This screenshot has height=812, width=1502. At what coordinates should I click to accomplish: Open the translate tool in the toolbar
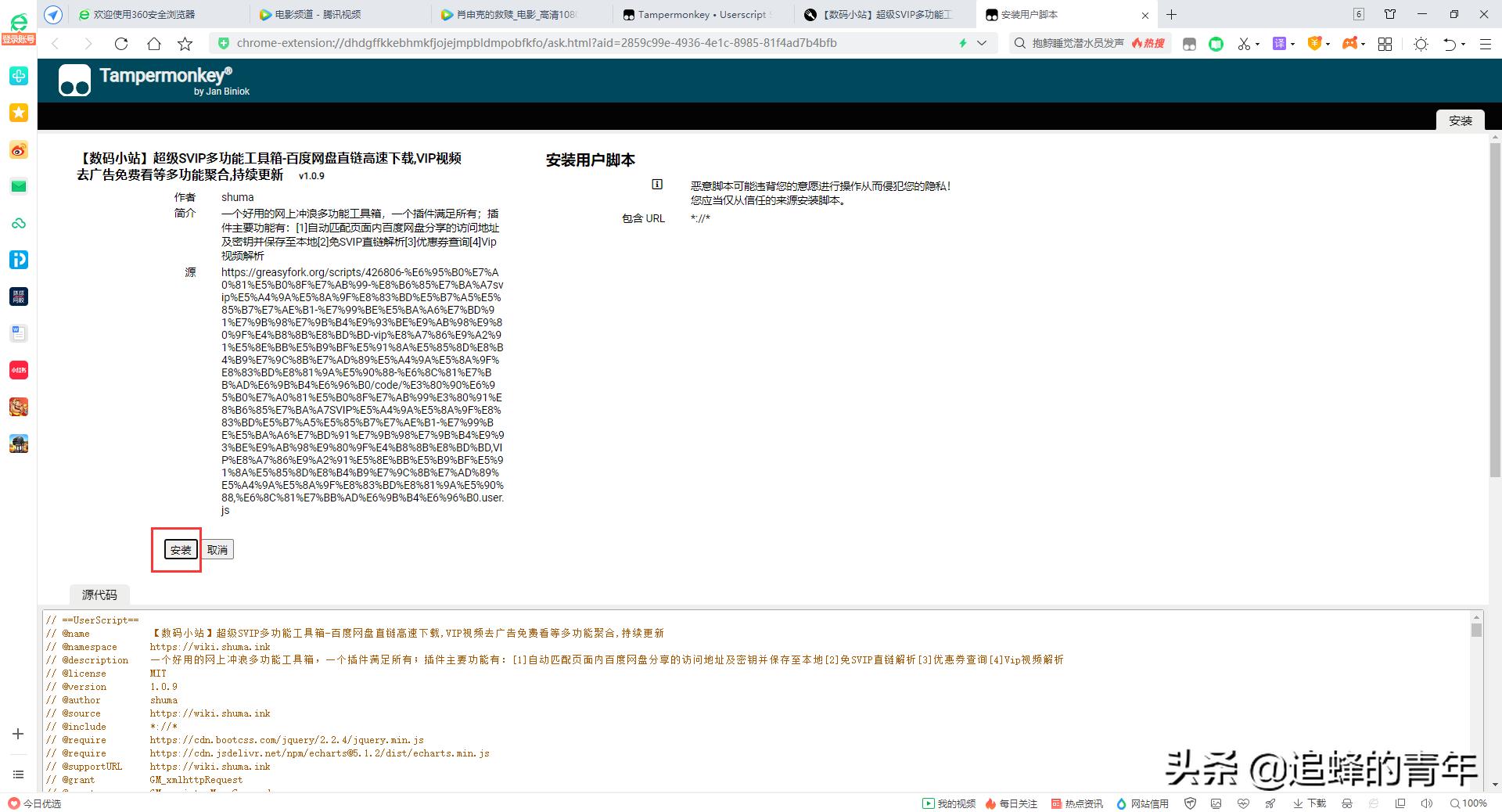1278,44
